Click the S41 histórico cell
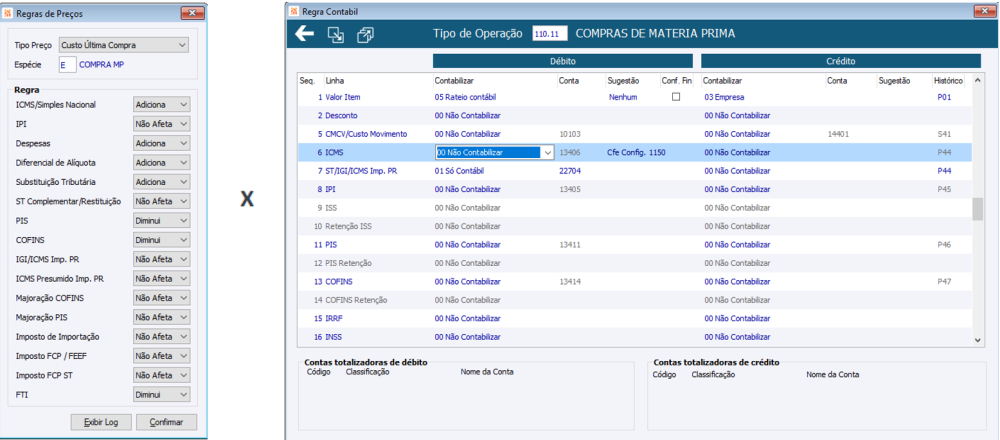This screenshot has width=1000, height=440. [x=944, y=134]
